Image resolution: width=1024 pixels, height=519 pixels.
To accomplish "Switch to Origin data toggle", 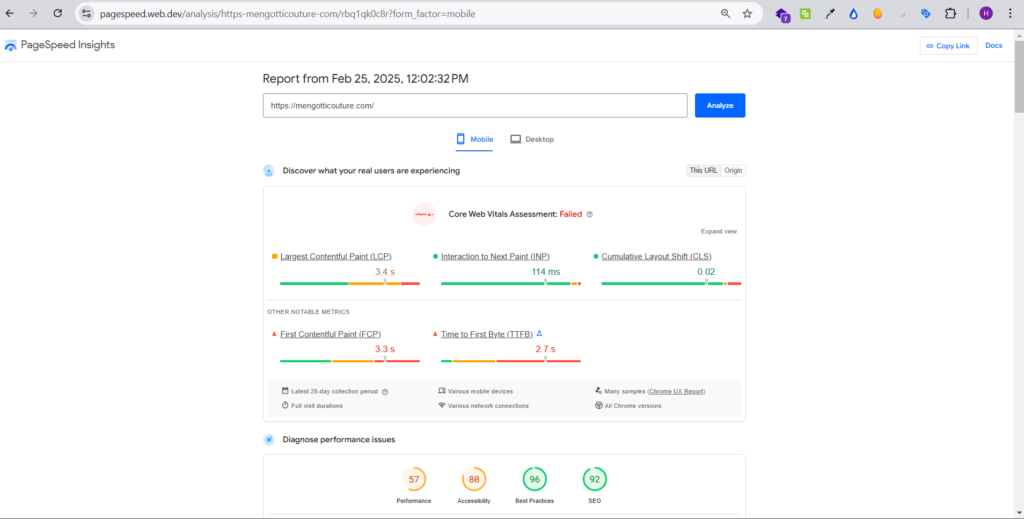I will tap(733, 170).
